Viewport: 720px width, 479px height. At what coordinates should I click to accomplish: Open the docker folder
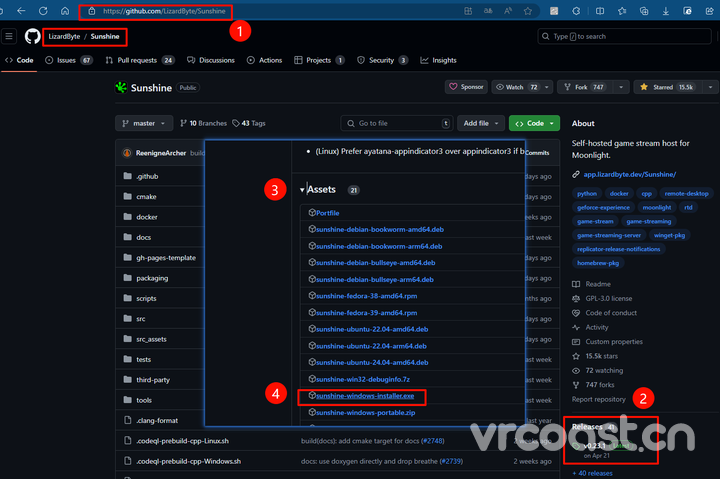(x=146, y=217)
